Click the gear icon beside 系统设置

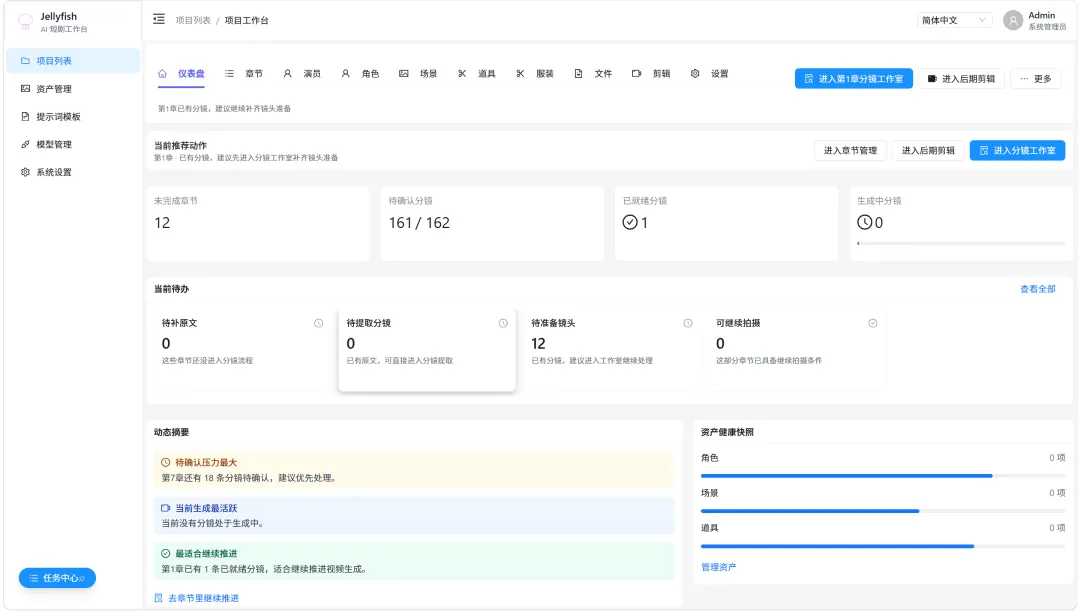[x=25, y=172]
